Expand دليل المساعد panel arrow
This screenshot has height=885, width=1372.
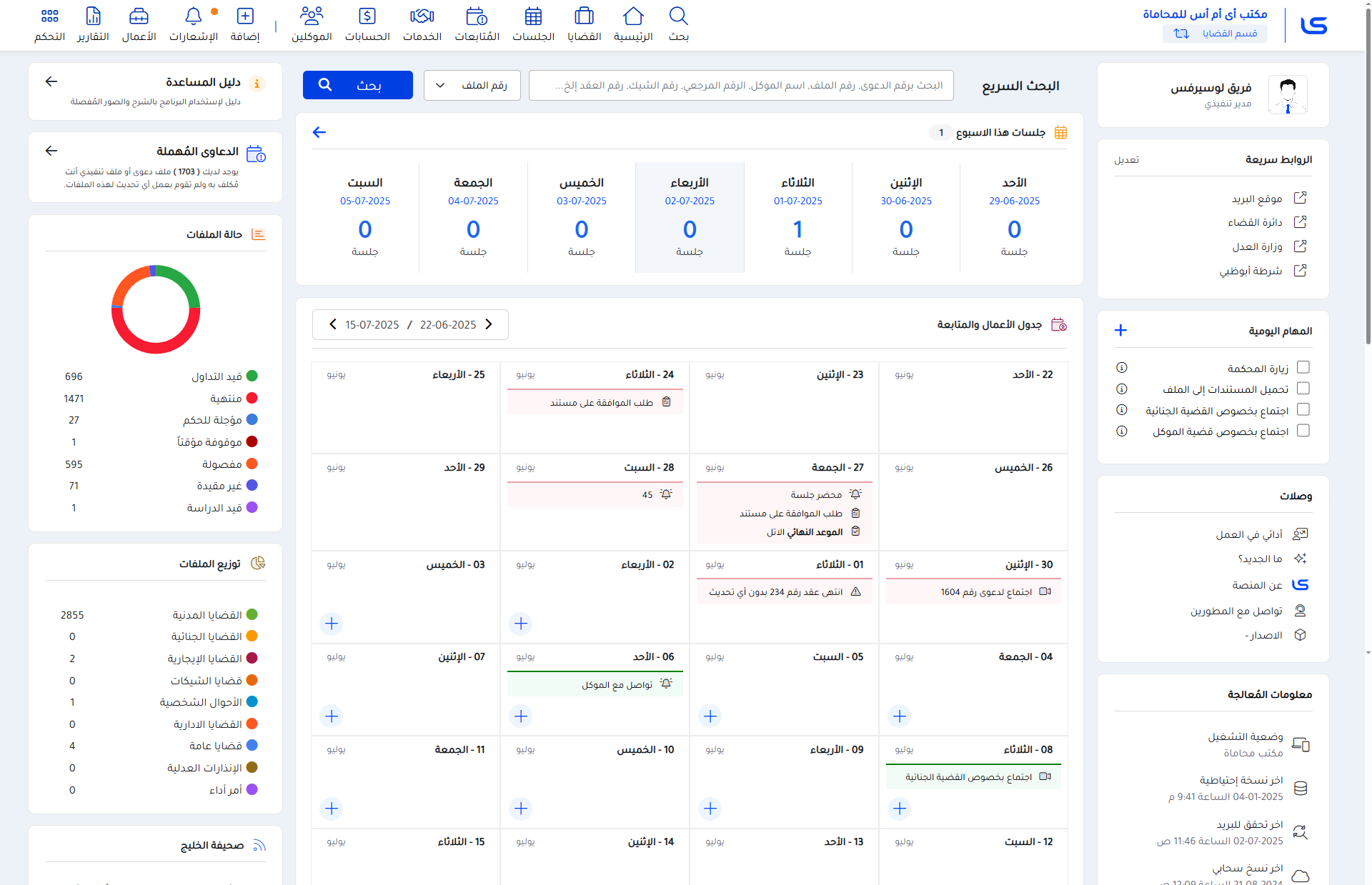click(51, 81)
